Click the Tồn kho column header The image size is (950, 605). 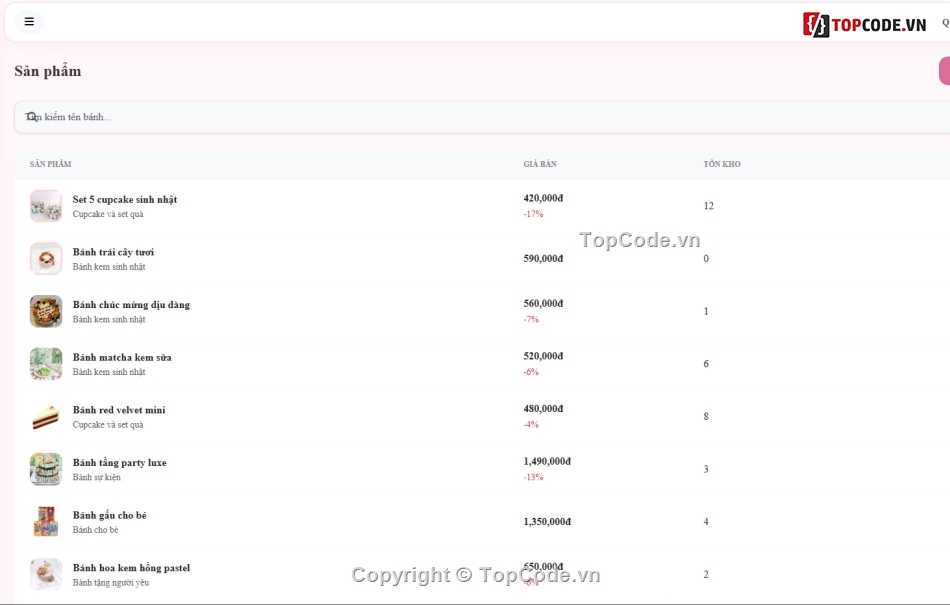(x=722, y=164)
